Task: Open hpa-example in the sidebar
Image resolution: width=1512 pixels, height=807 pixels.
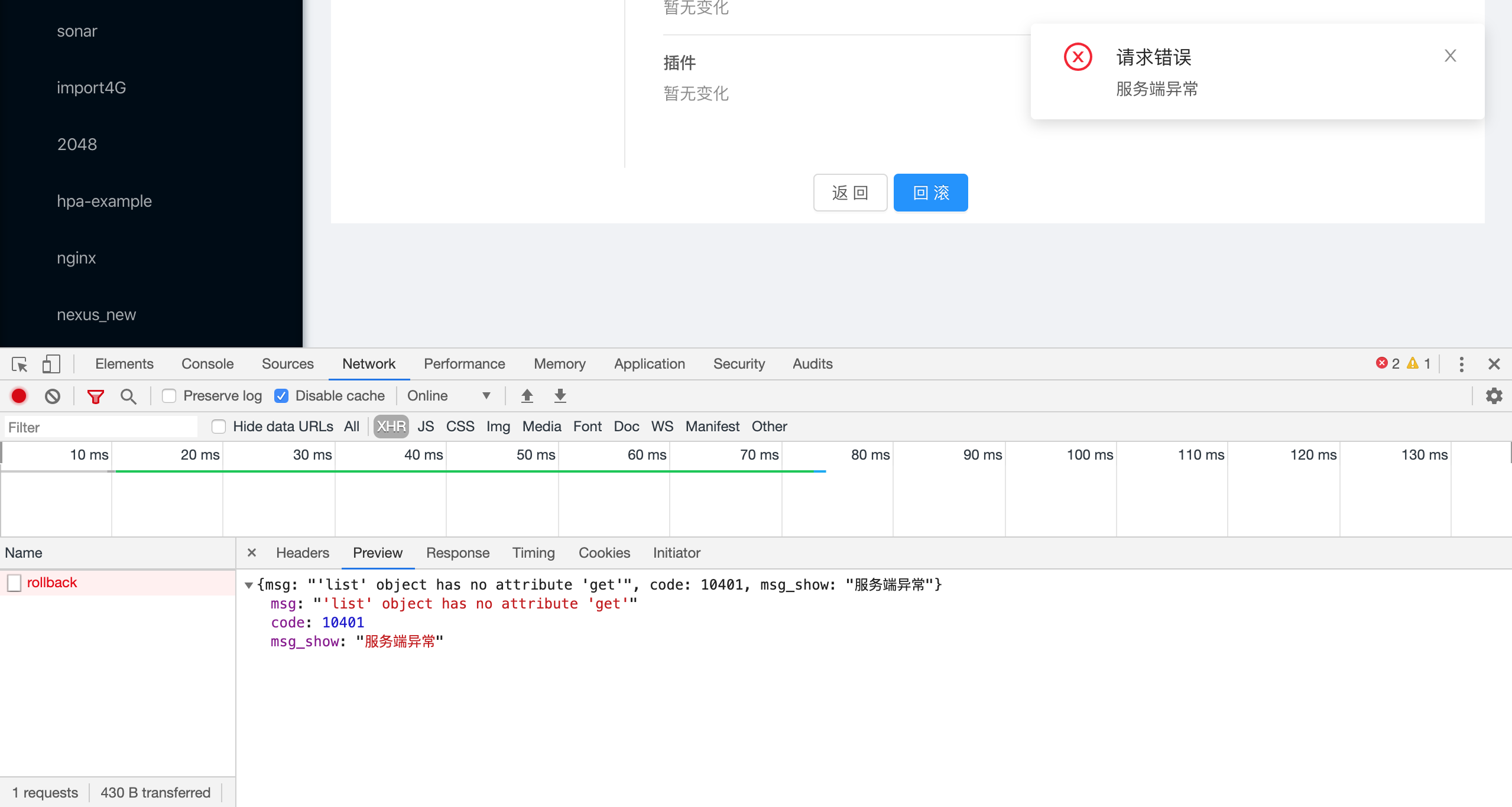Action: (105, 201)
